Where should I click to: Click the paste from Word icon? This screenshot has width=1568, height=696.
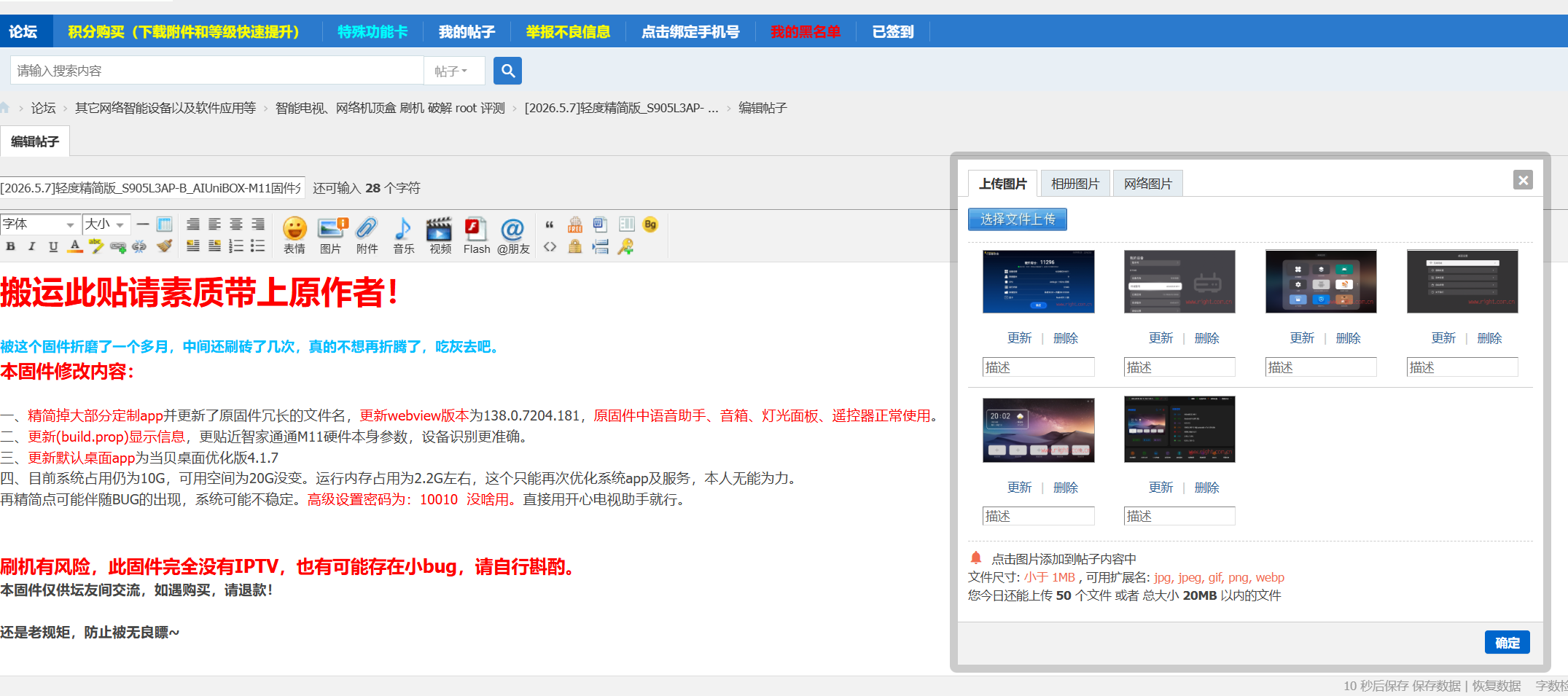tap(600, 224)
